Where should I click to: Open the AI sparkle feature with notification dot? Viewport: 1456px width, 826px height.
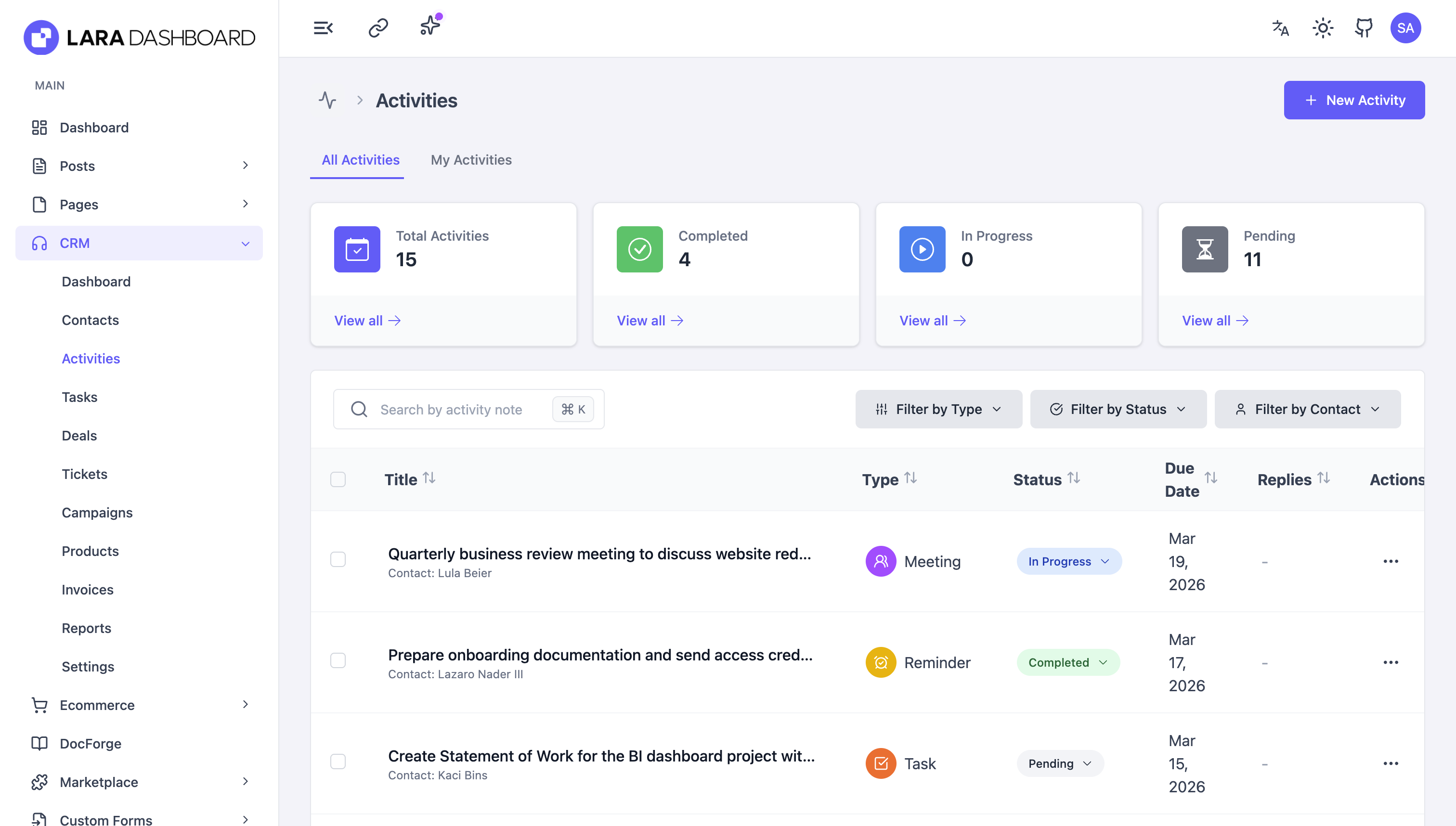(429, 26)
